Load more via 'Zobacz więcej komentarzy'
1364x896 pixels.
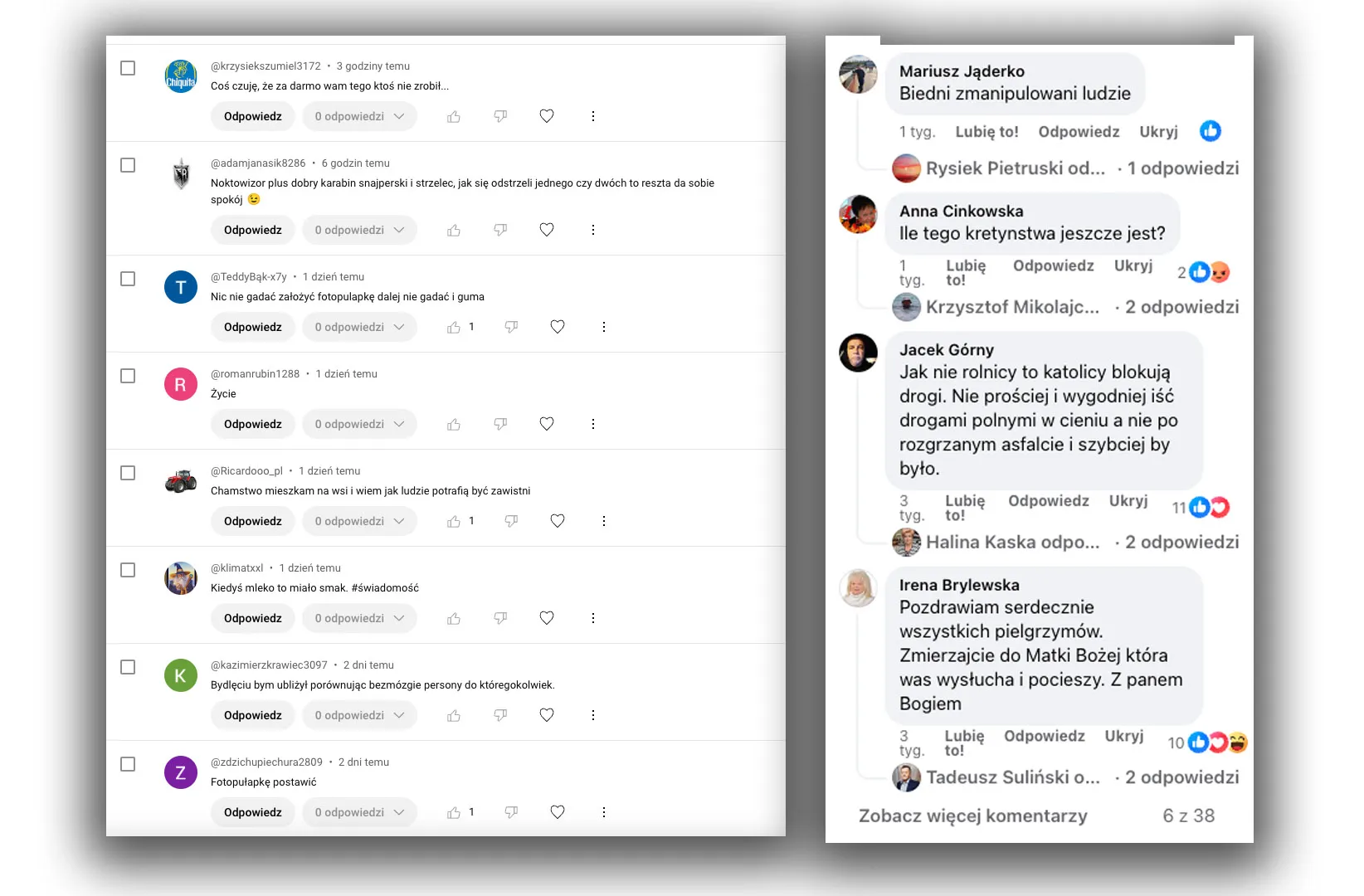[x=972, y=816]
